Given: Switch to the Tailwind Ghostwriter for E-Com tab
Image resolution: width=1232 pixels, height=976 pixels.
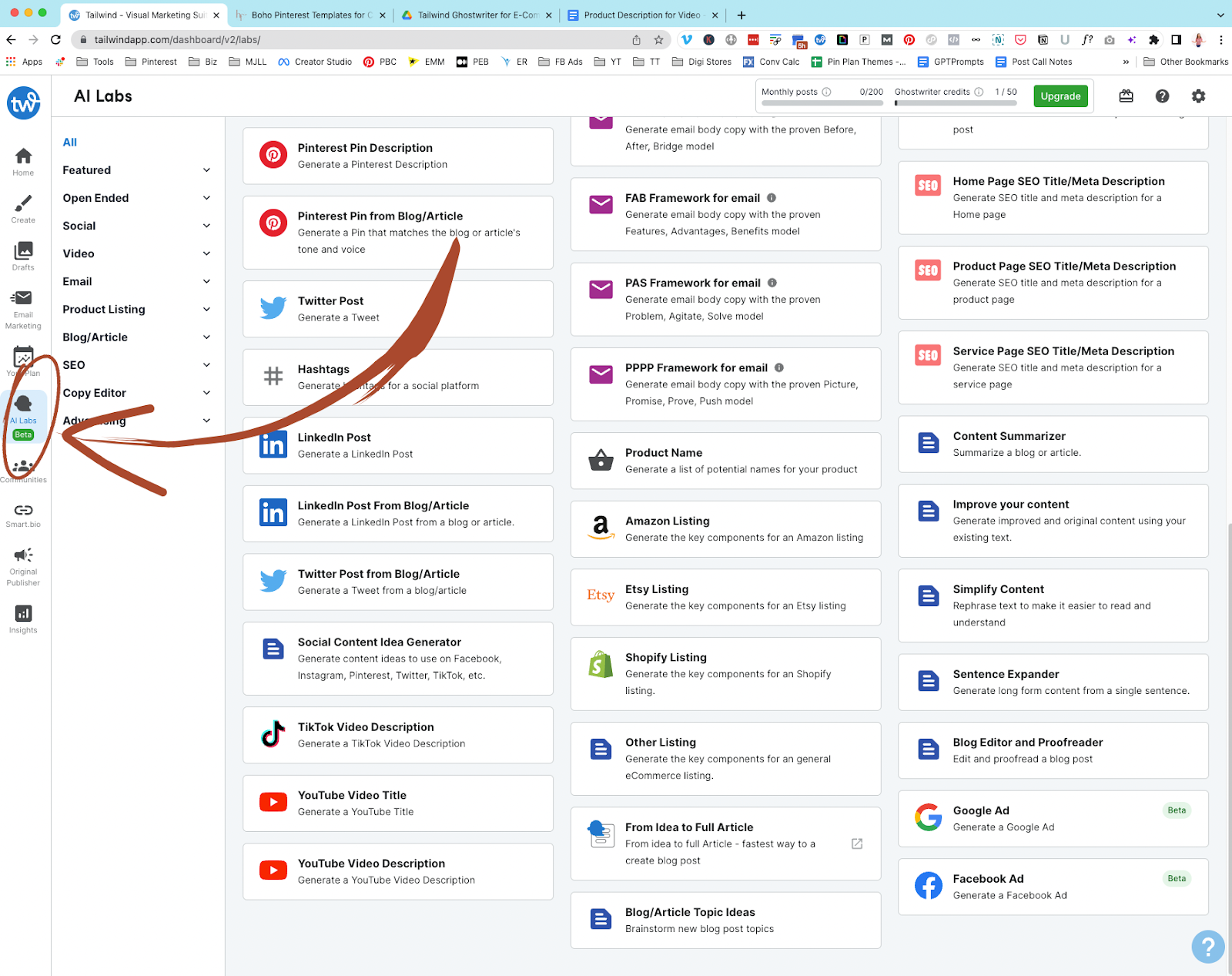Looking at the screenshot, I should click(477, 15).
